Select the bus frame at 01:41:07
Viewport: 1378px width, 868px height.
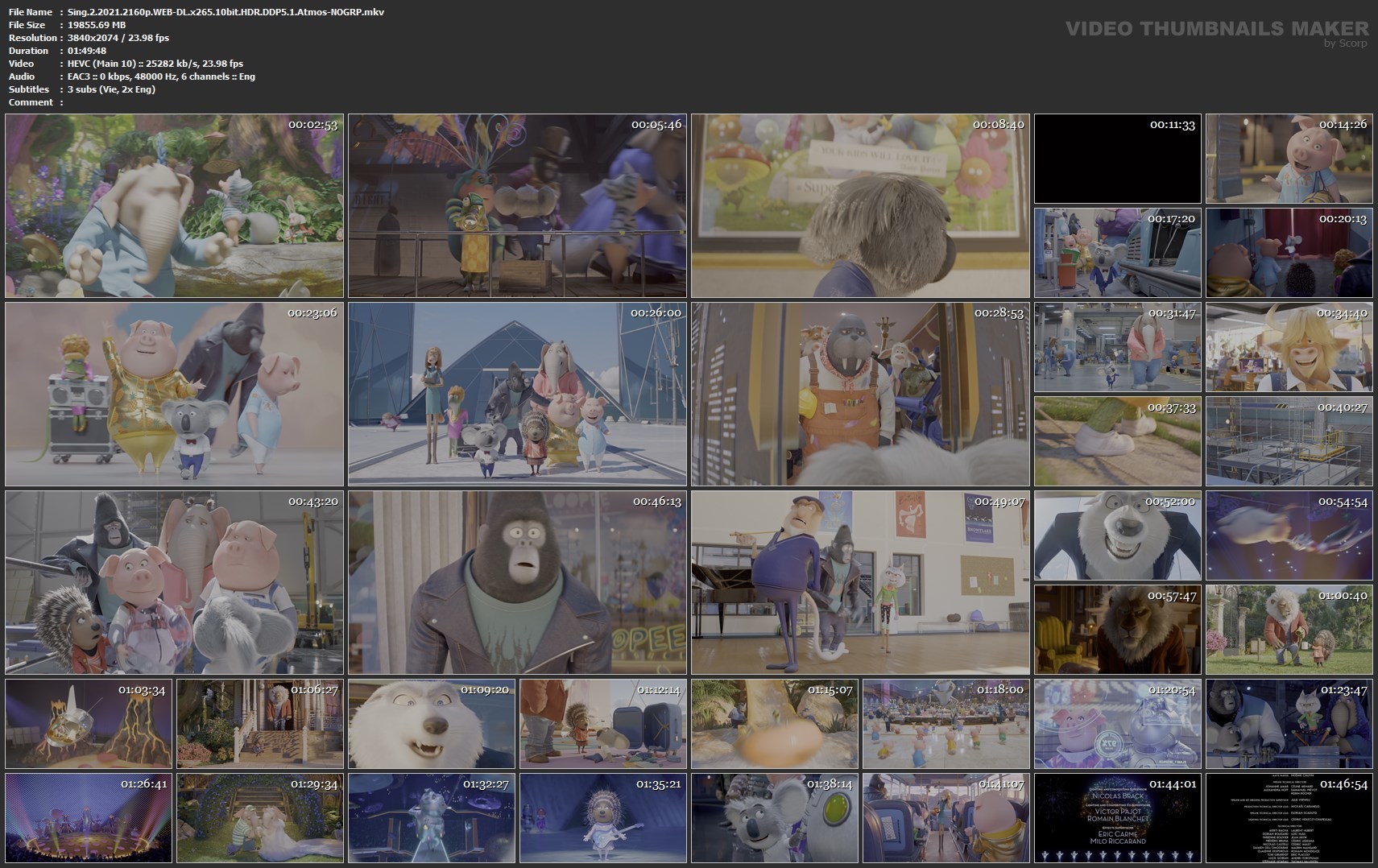click(946, 818)
